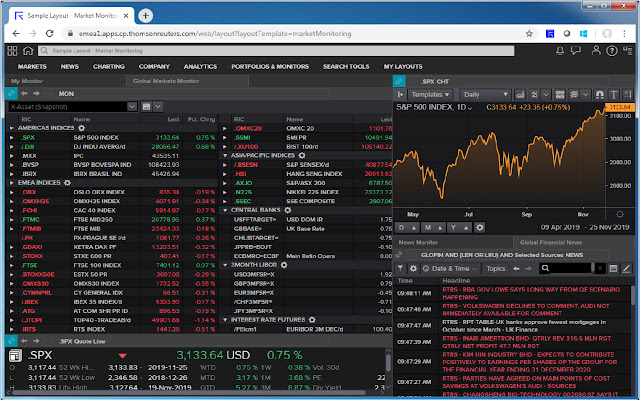640x400 pixels.
Task: Click the .HSI RIC link
Action: click(x=240, y=174)
